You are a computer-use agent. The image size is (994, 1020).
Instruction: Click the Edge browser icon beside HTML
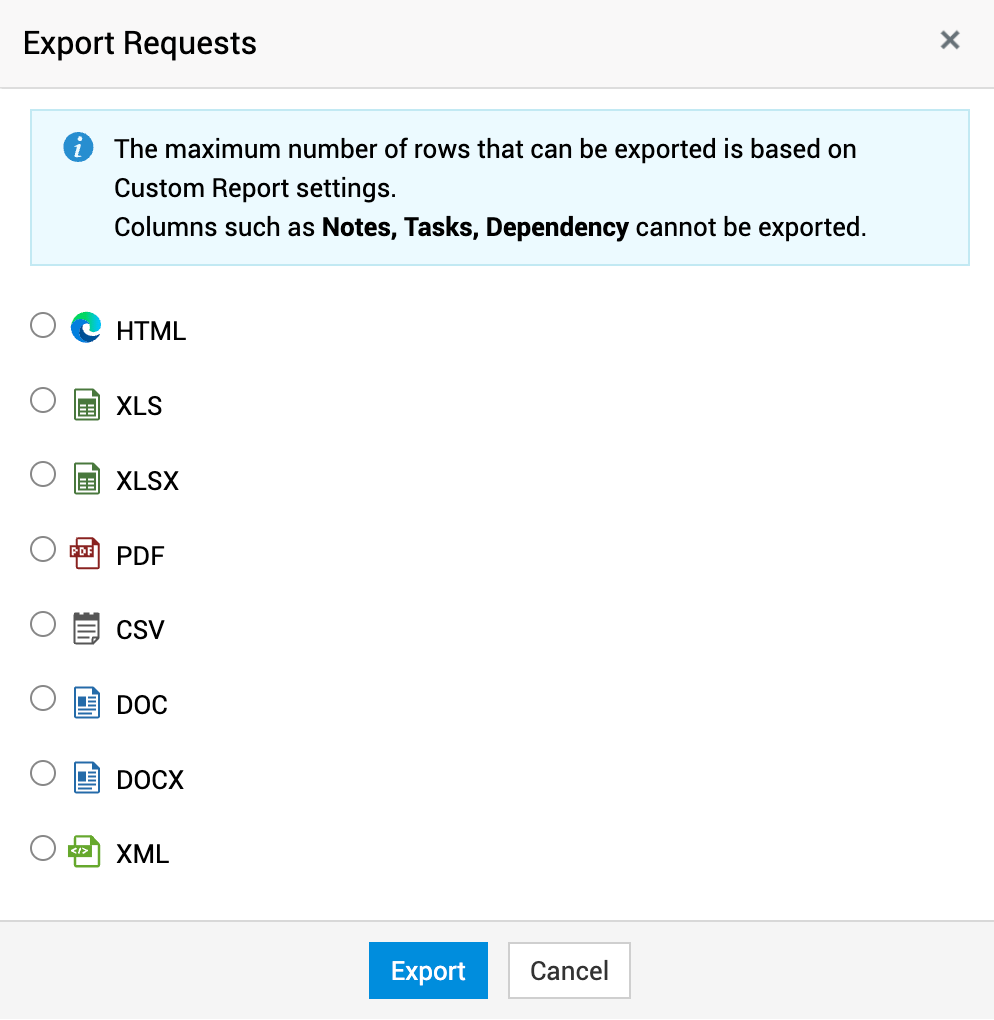pyautogui.click(x=87, y=328)
